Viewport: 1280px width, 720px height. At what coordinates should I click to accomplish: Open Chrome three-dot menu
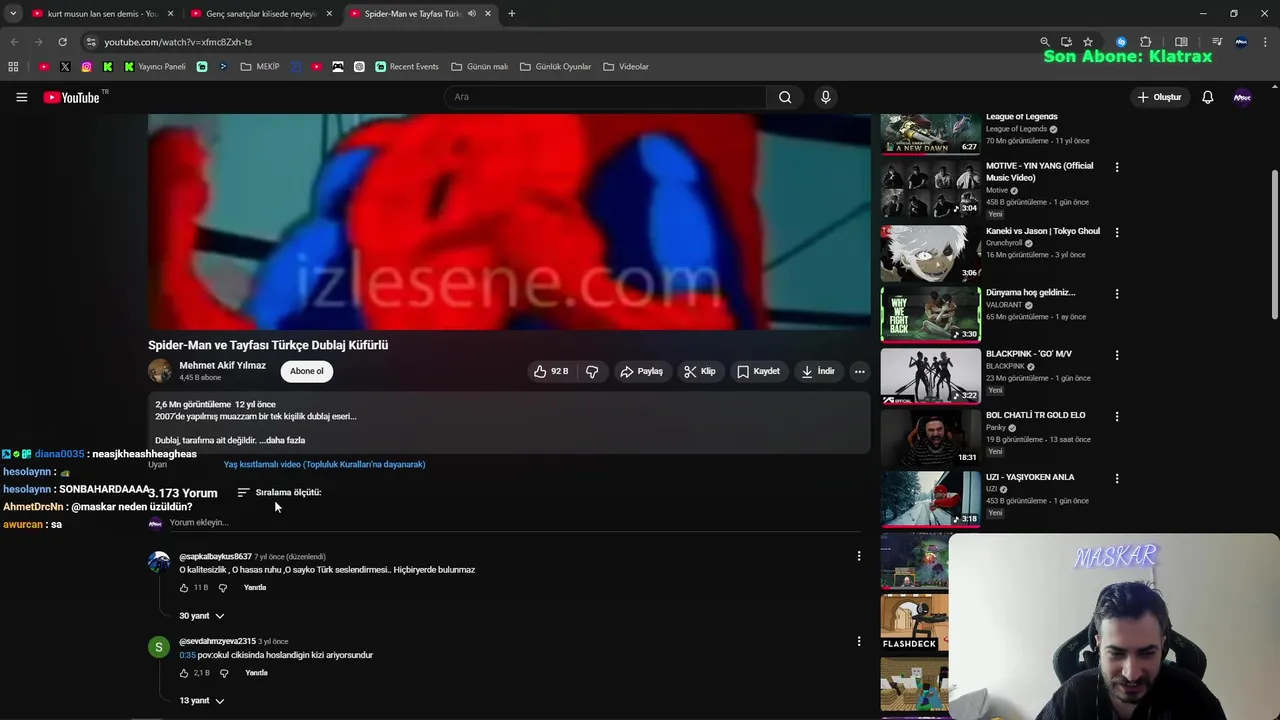click(1264, 42)
